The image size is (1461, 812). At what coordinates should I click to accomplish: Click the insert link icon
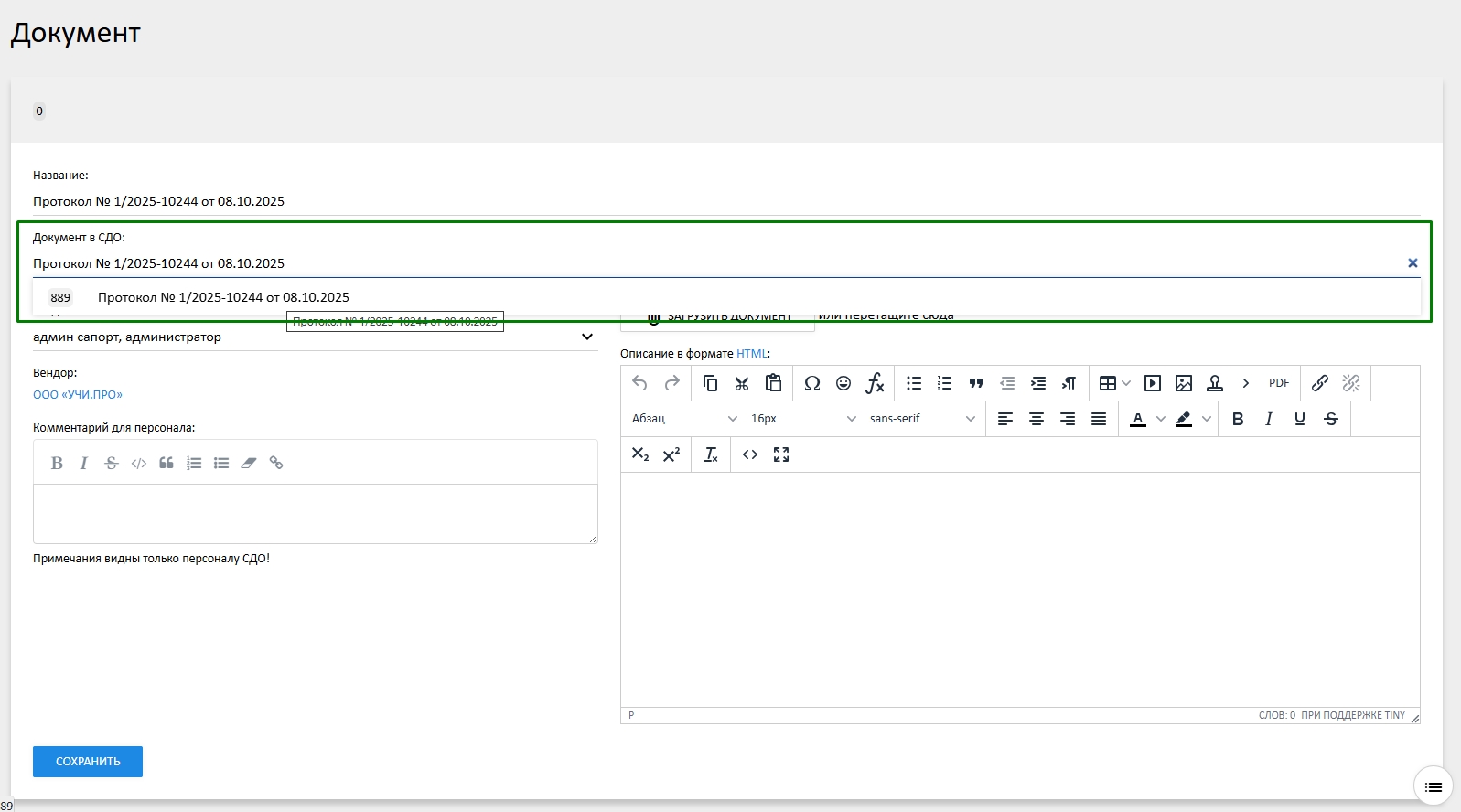click(x=1319, y=383)
